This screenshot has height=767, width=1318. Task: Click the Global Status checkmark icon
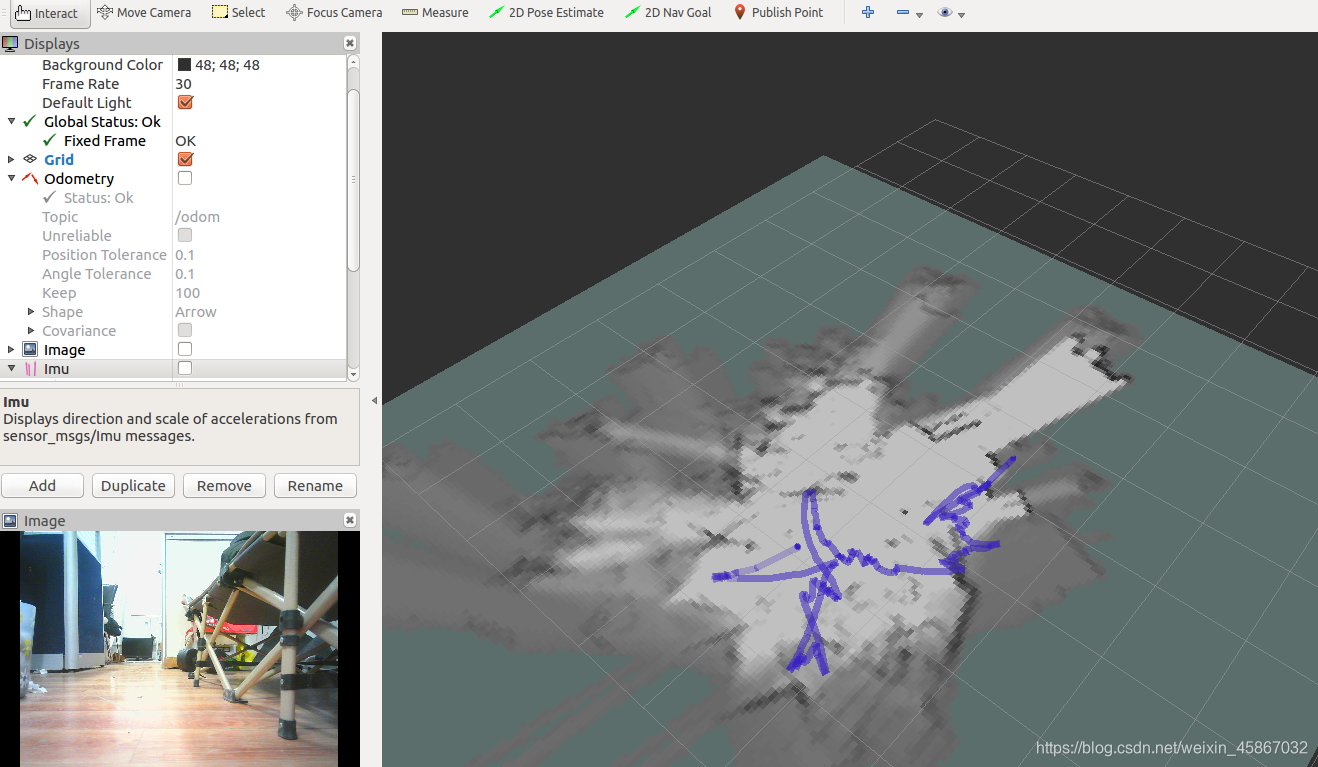[x=29, y=121]
